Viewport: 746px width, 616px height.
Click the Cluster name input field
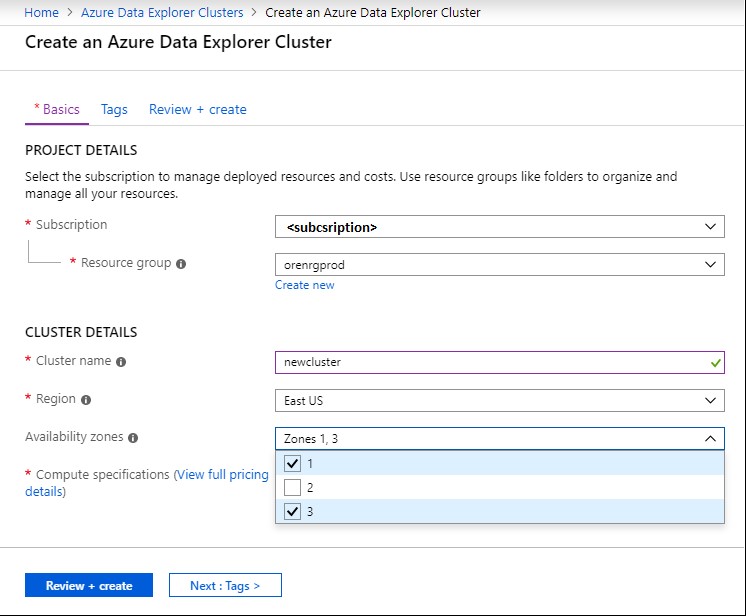500,362
